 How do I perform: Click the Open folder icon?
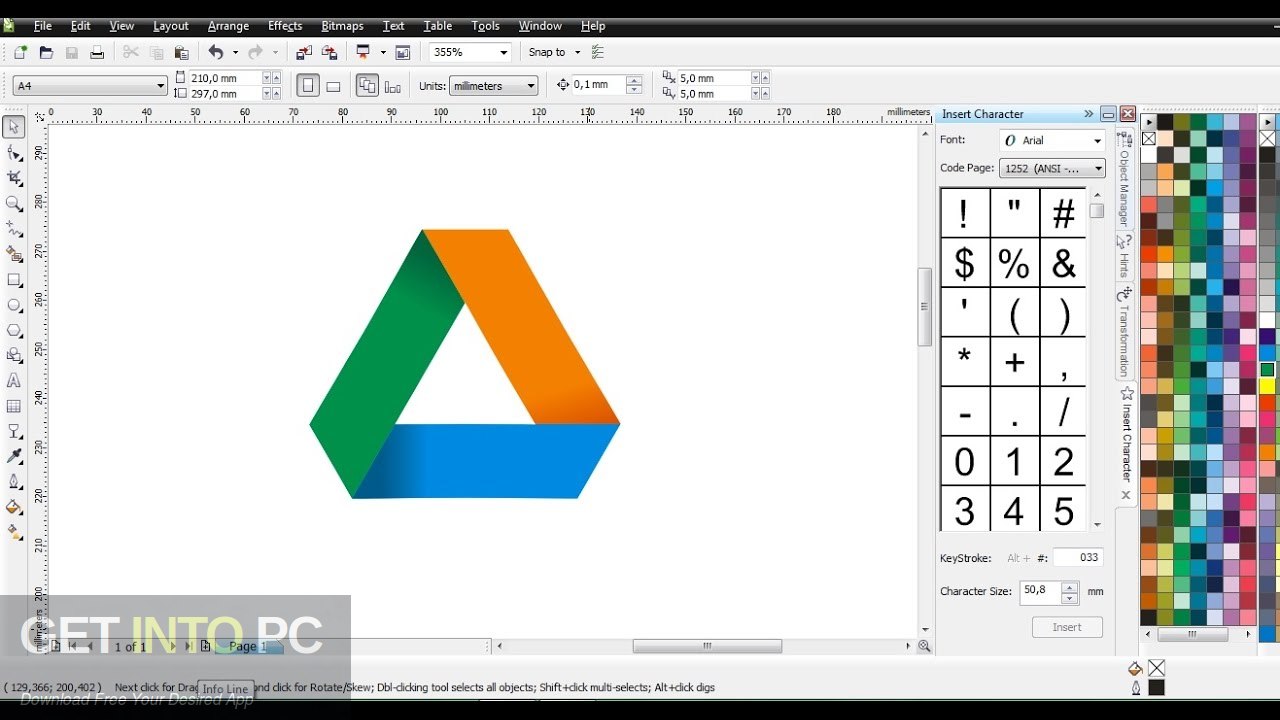click(x=45, y=52)
